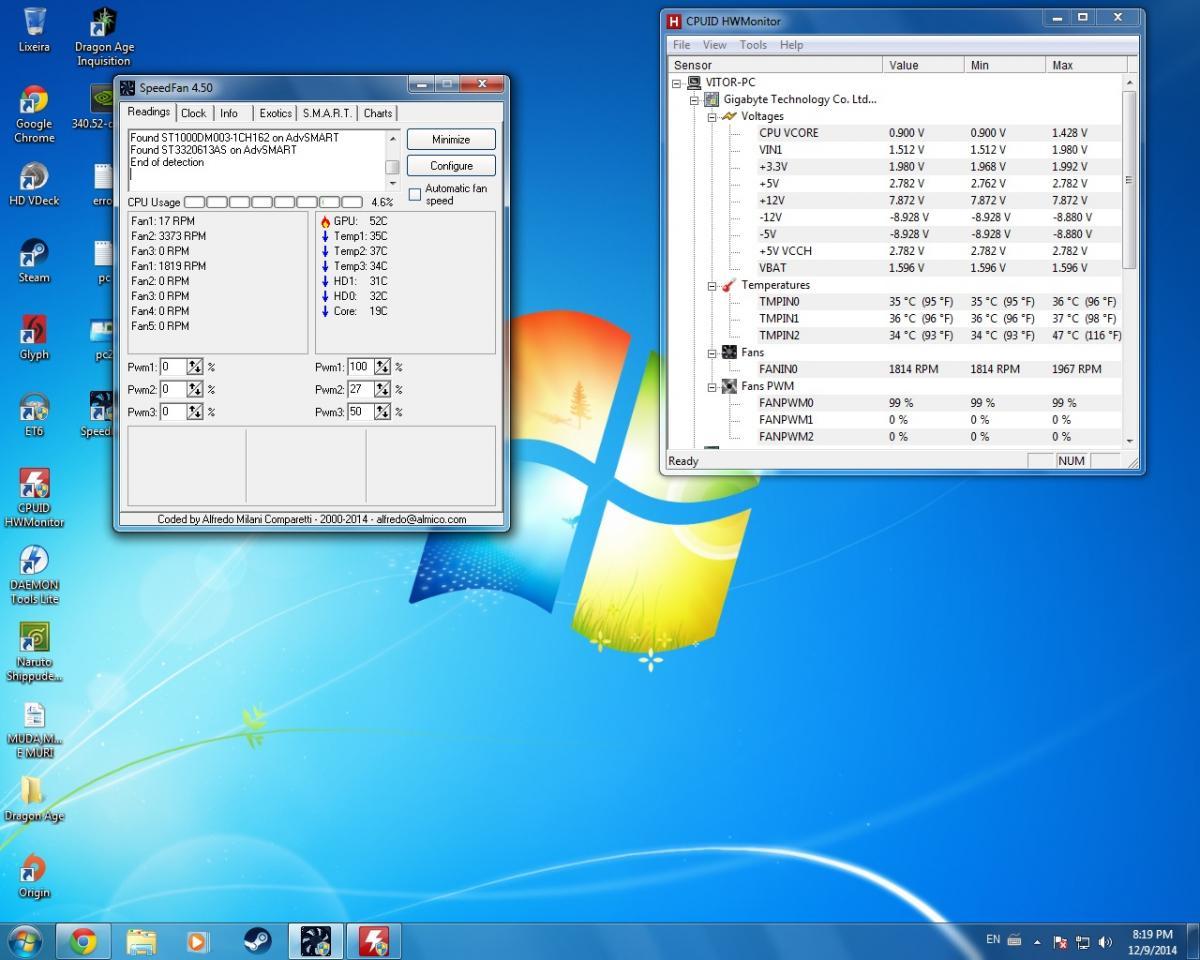
Task: Switch to SpeedFan via its taskbar button
Action: tap(316, 941)
